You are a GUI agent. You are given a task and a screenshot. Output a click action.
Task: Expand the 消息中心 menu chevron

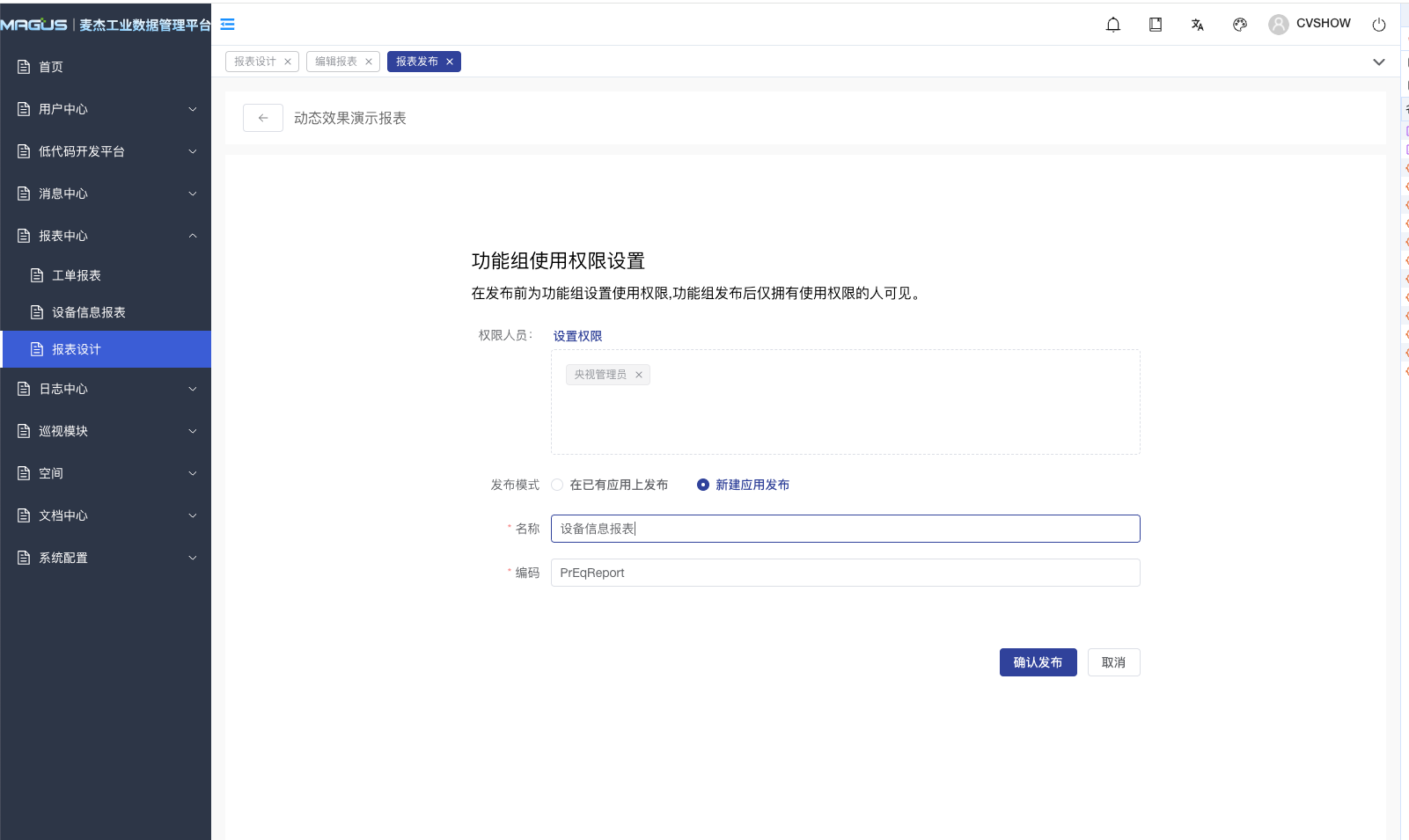(x=193, y=194)
